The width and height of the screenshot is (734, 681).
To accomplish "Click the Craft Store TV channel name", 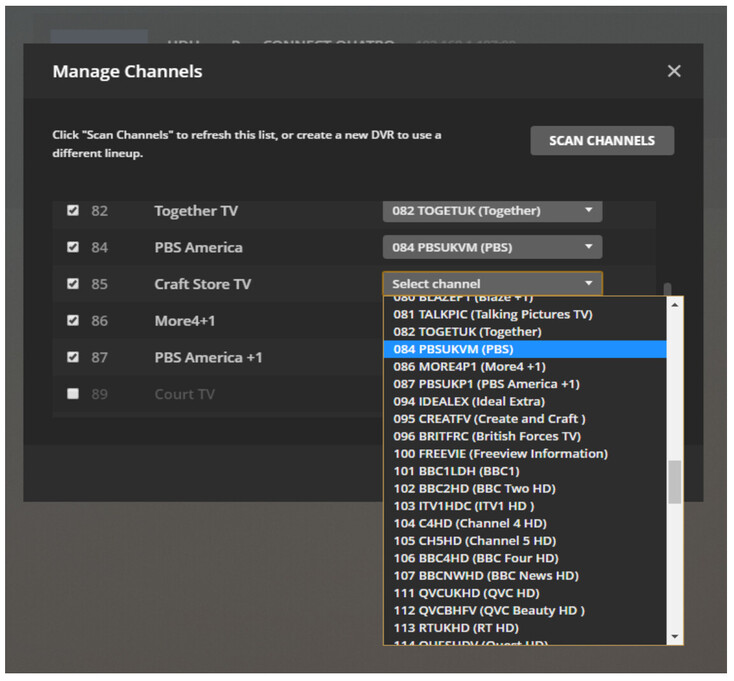I will pyautogui.click(x=203, y=284).
